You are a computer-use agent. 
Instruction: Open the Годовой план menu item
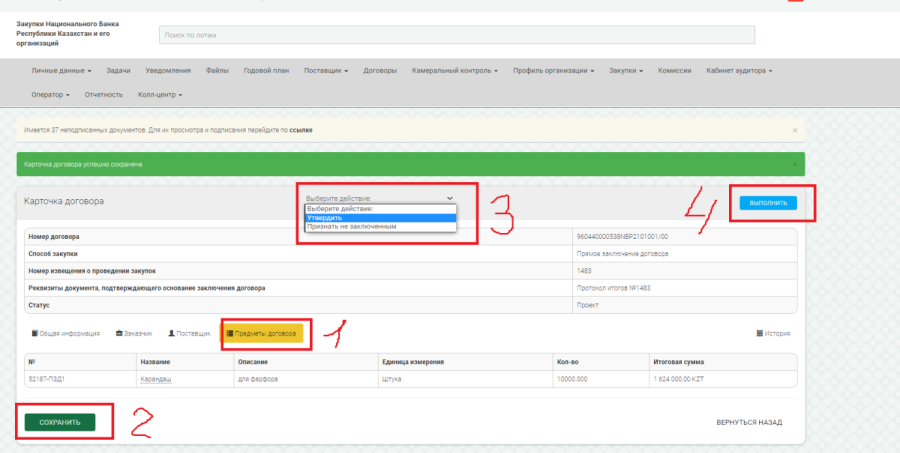tap(266, 71)
